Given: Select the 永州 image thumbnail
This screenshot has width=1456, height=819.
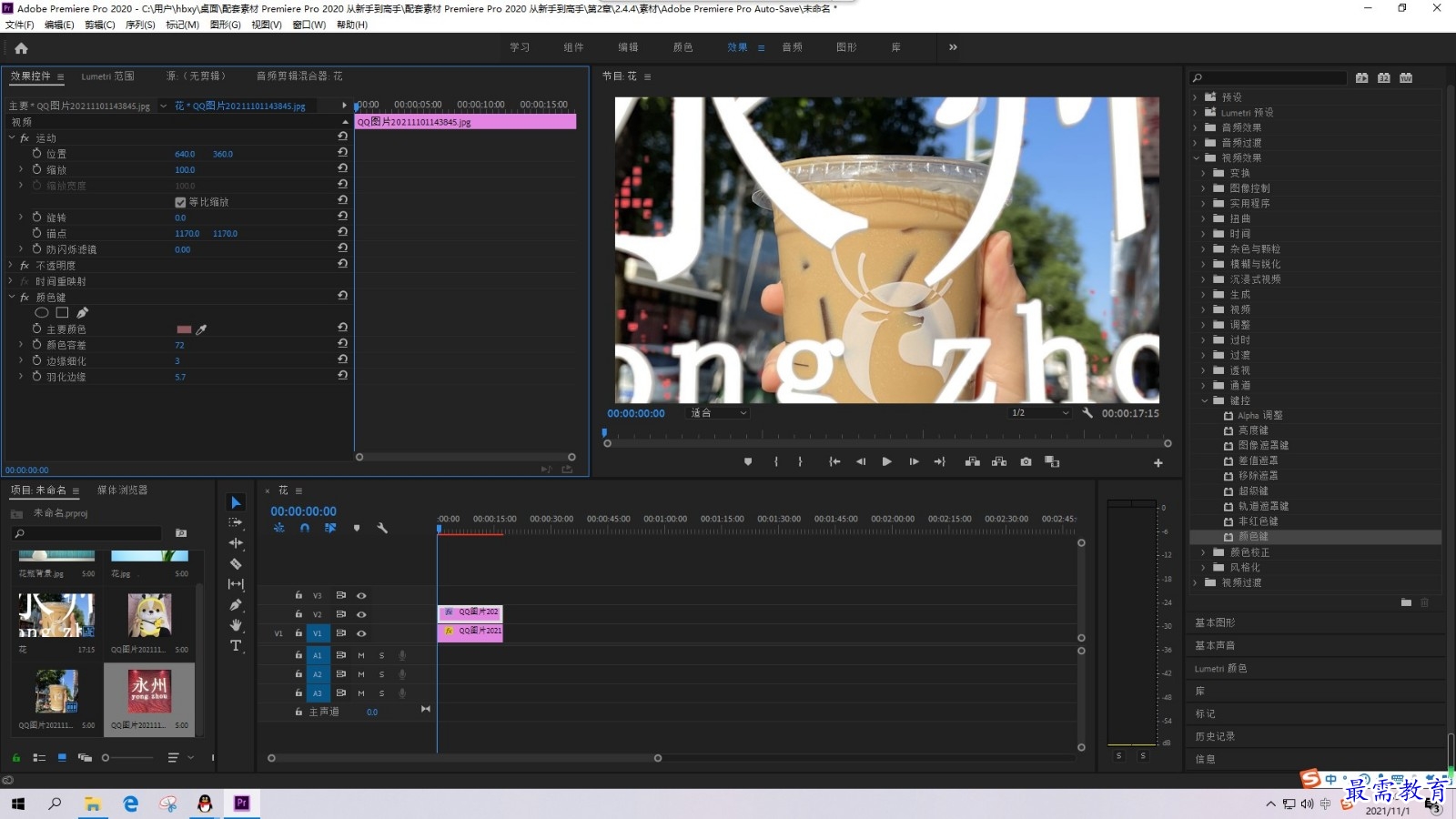Looking at the screenshot, I should point(149,691).
